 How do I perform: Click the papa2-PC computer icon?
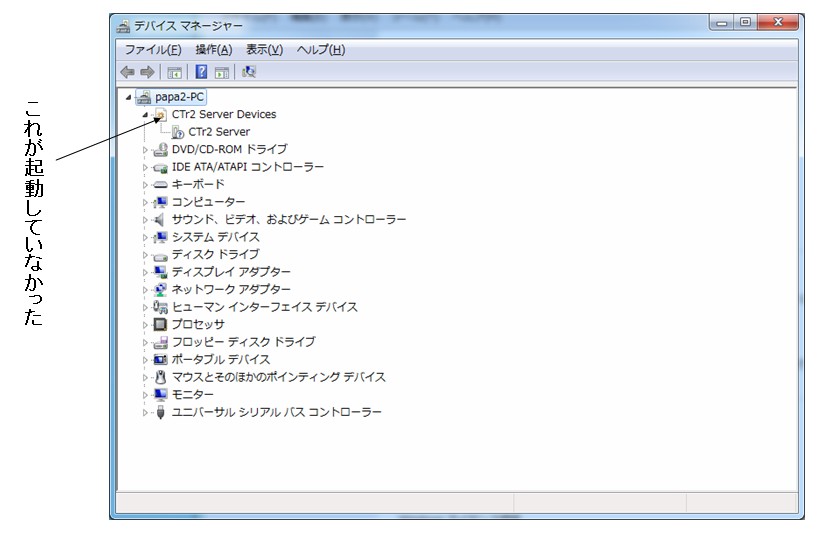pyautogui.click(x=144, y=97)
